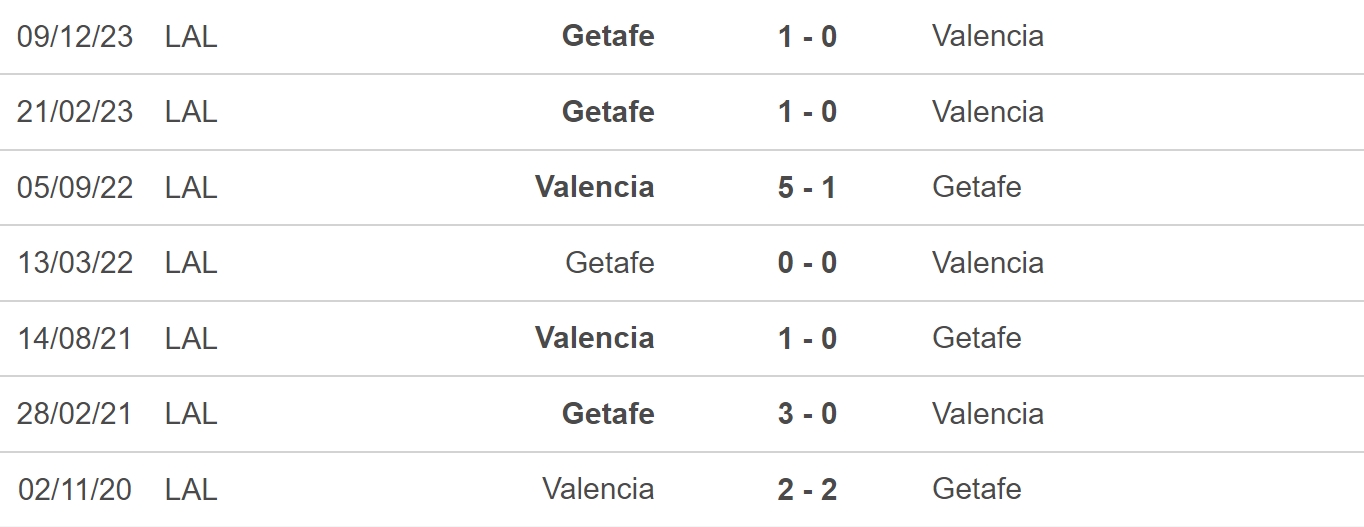
Task: Click Valencia away team on 09/12/23 row
Action: (x=988, y=36)
